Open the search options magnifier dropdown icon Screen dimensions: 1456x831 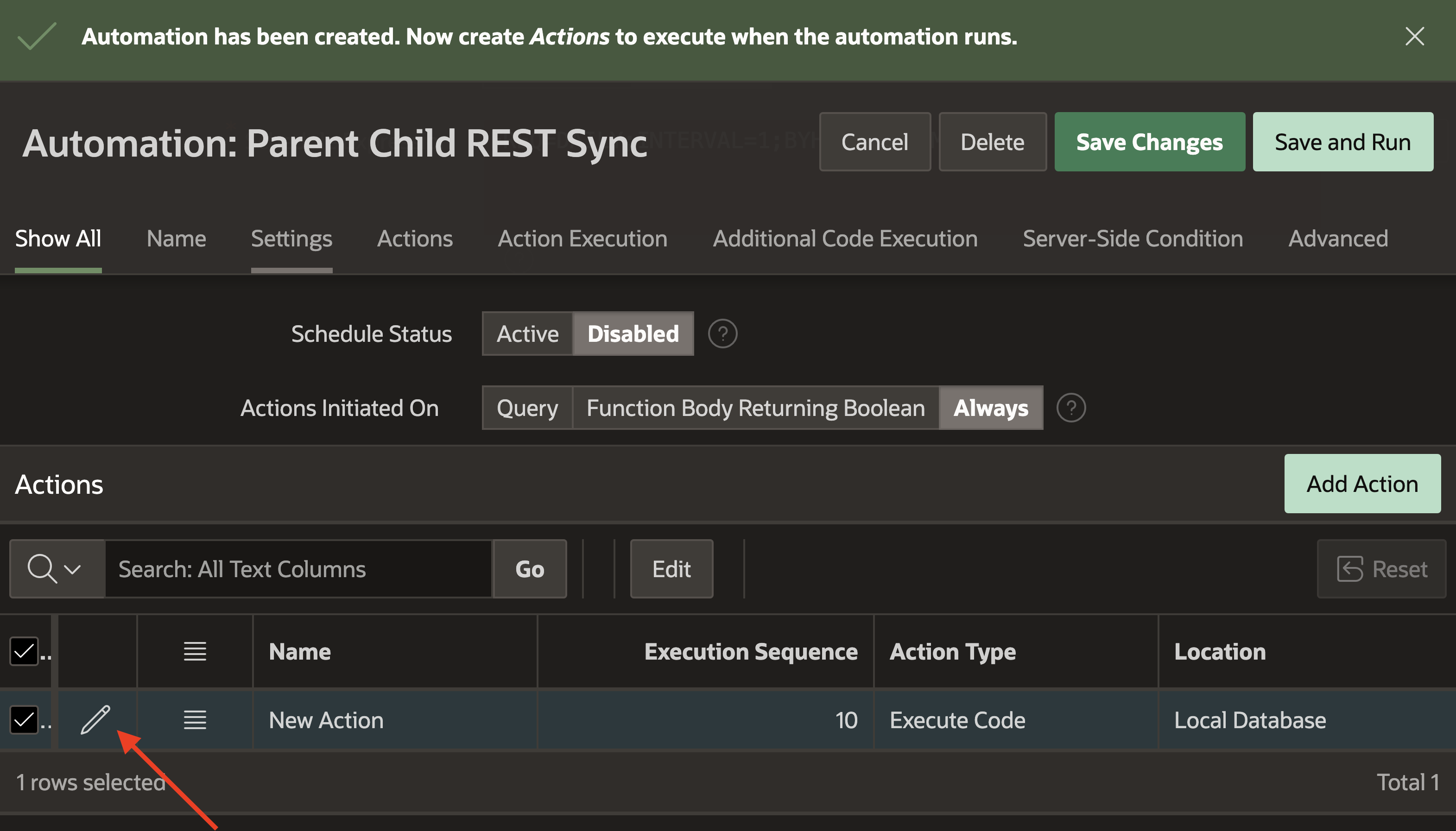(x=44, y=568)
